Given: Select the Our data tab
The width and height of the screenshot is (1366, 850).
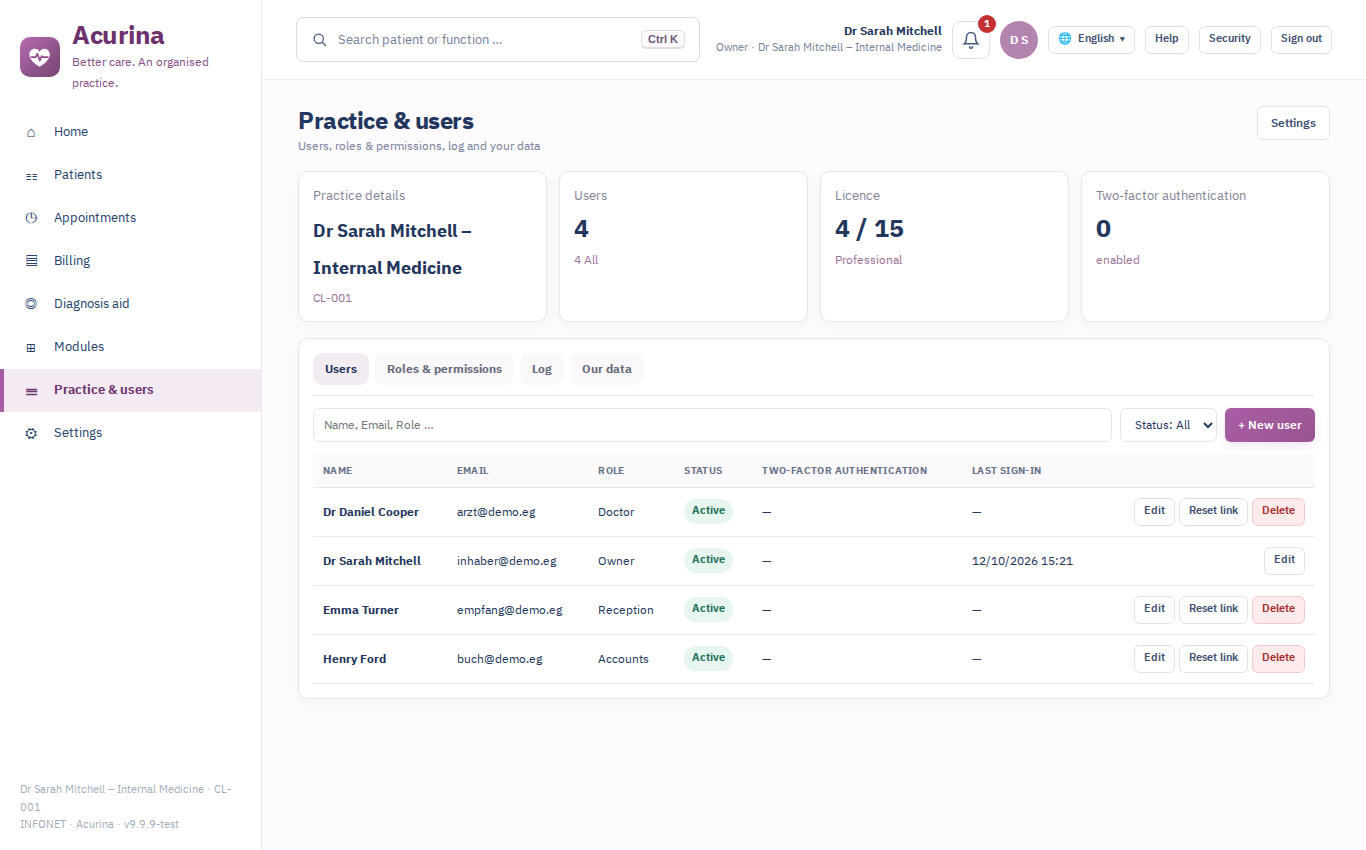Looking at the screenshot, I should click(x=607, y=369).
